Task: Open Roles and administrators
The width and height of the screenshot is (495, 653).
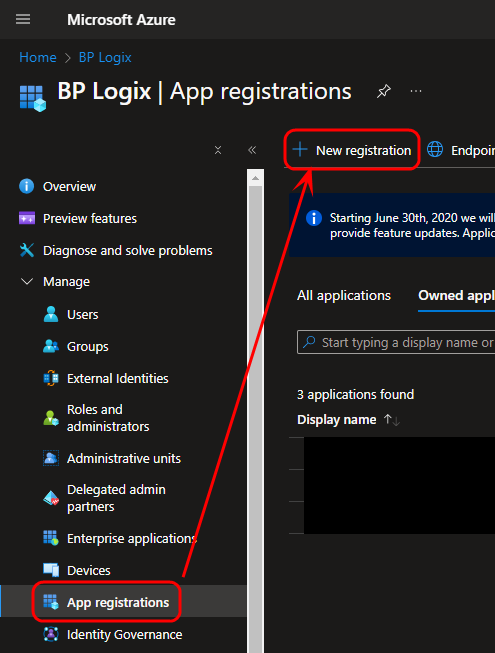Action: click(108, 418)
